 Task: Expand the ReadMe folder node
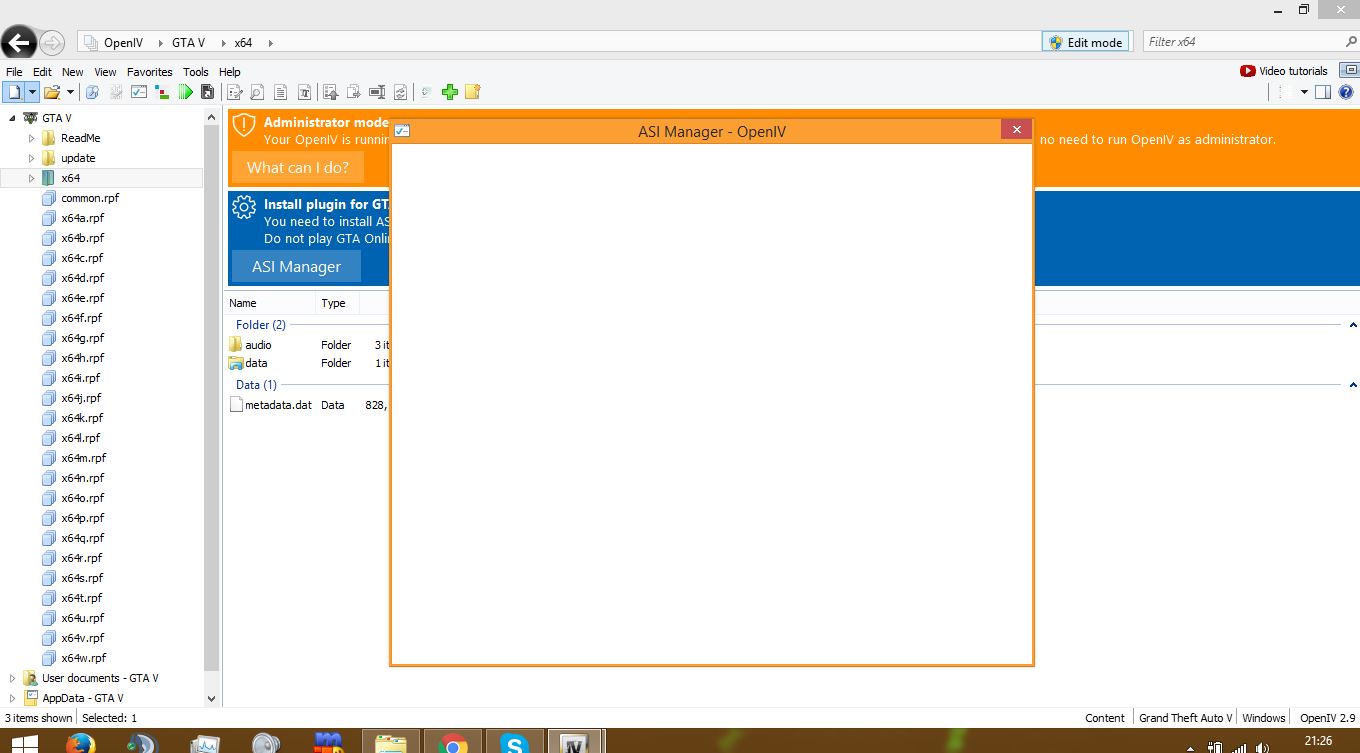[32, 138]
